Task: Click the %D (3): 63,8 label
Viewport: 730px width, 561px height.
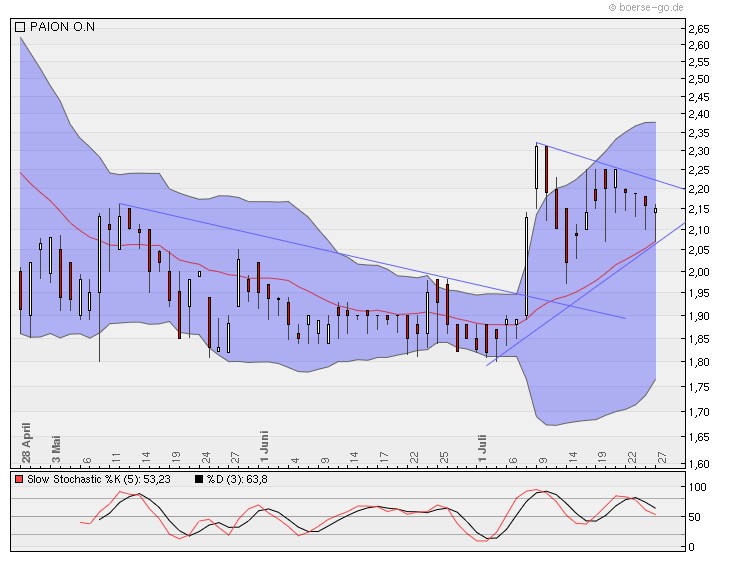Action: [x=237, y=479]
